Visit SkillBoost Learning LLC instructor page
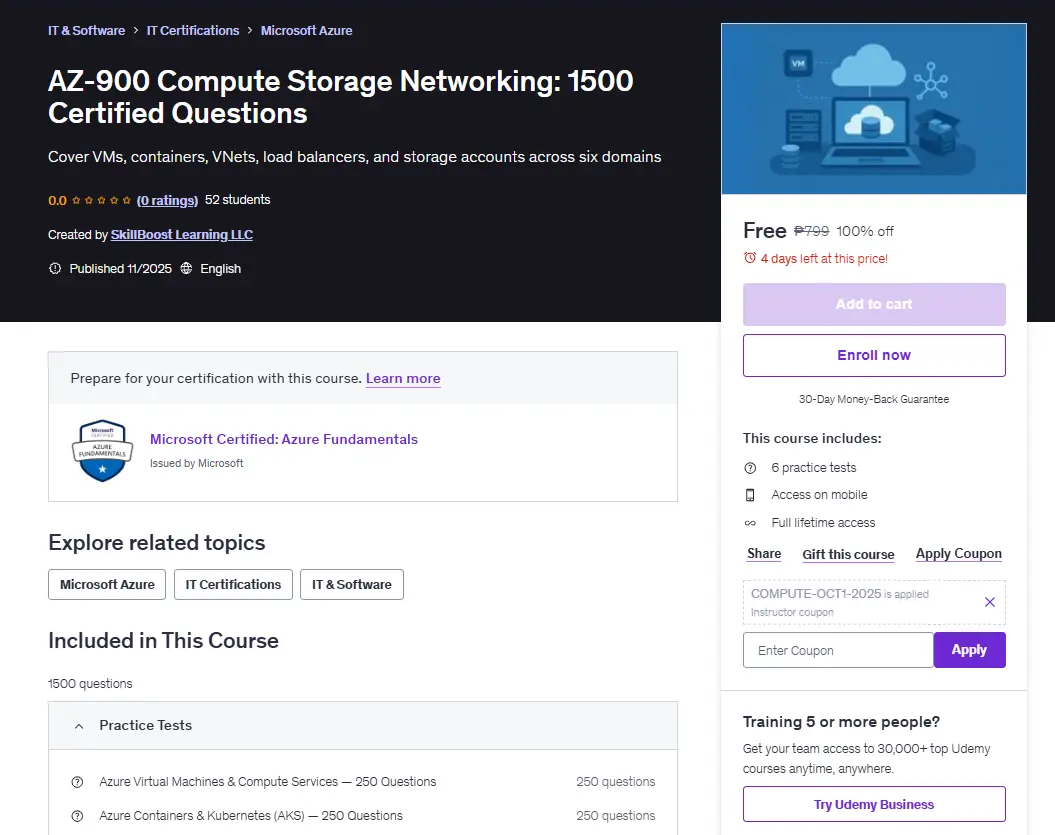This screenshot has height=835, width=1055. [182, 234]
